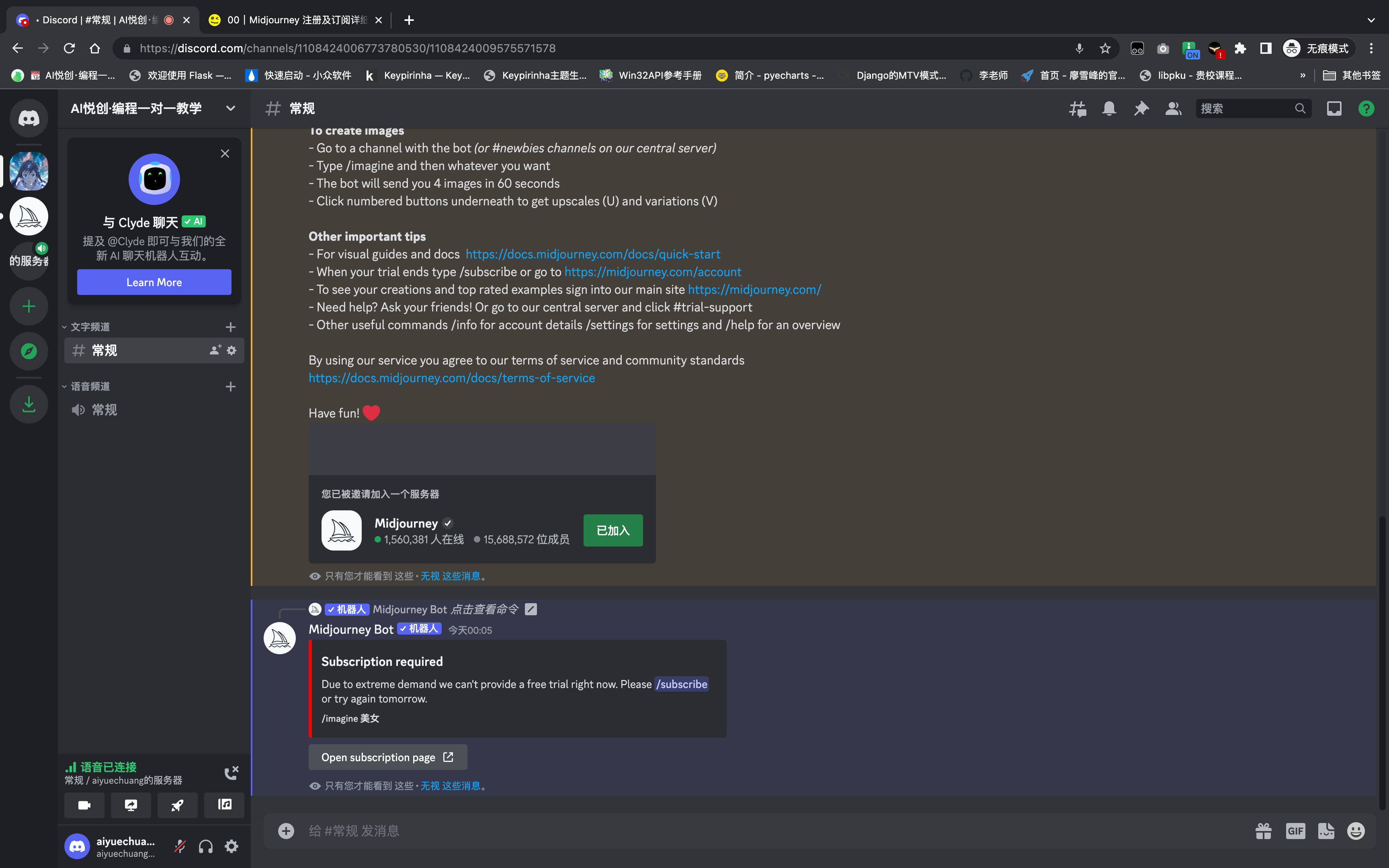Click the add a server plus icon

(x=29, y=307)
